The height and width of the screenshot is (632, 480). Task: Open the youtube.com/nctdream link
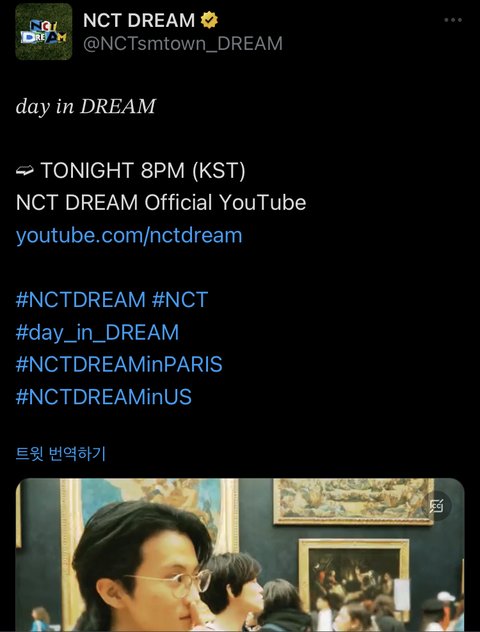click(x=129, y=235)
